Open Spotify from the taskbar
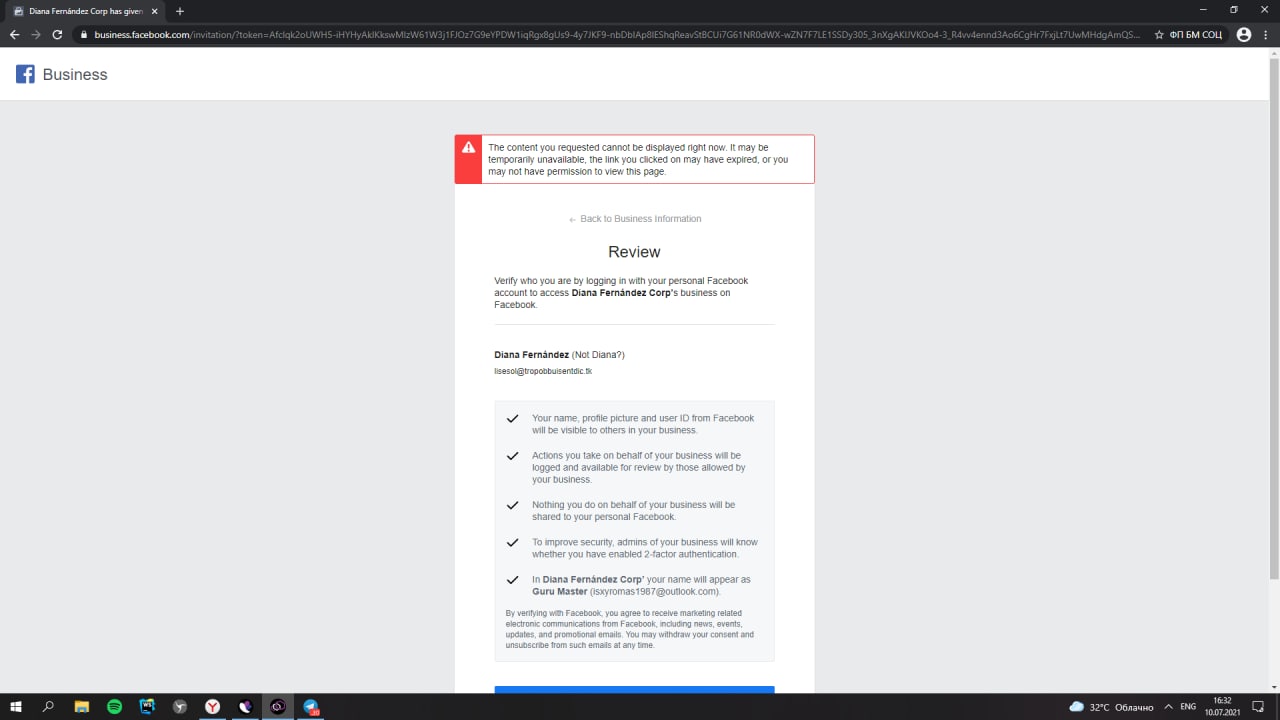Viewport: 1280px width, 720px height. (x=114, y=707)
